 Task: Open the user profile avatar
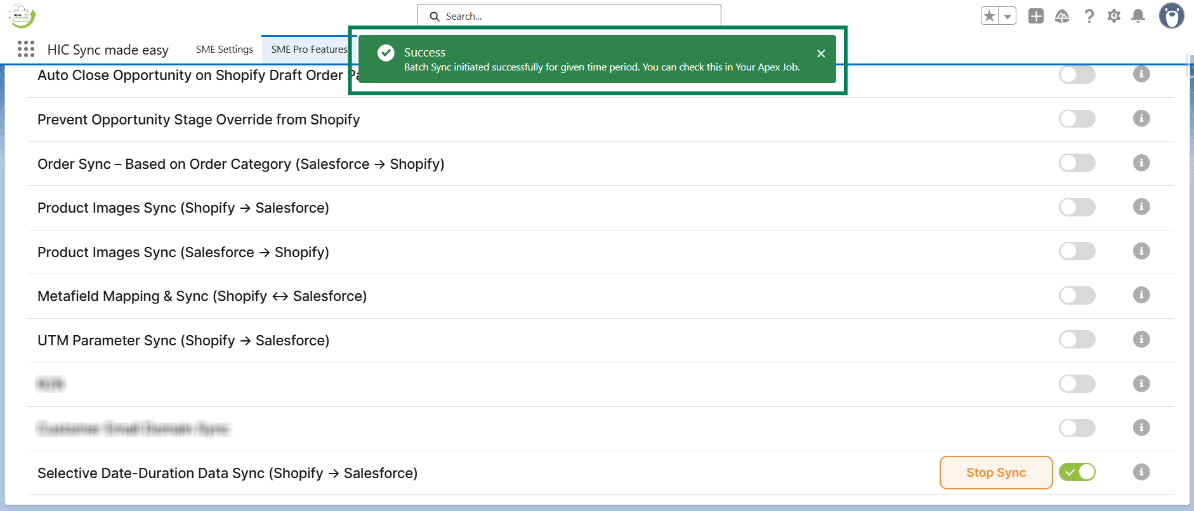click(1171, 16)
